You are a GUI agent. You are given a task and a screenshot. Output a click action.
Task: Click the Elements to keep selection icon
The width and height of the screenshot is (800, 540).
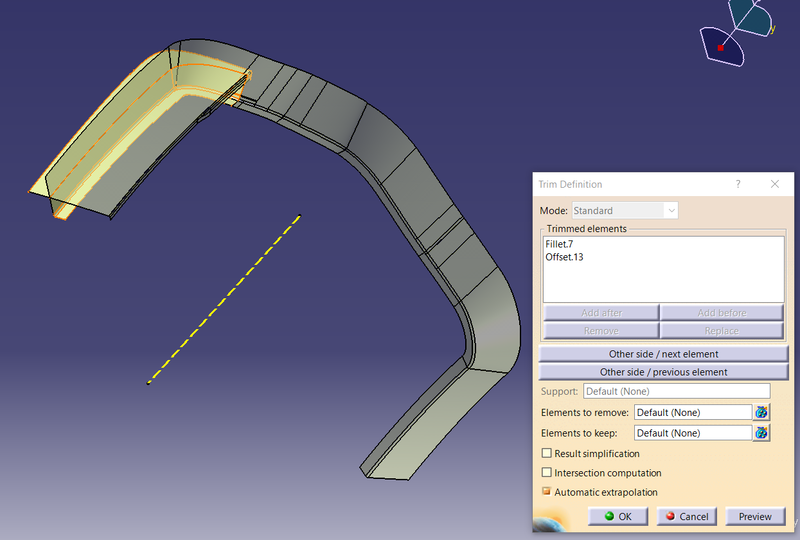click(x=762, y=433)
